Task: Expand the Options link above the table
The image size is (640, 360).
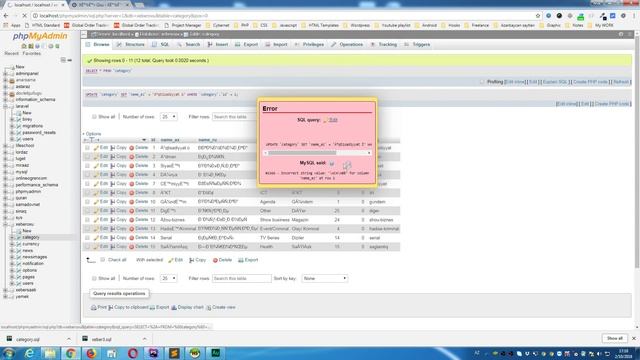Action: click(x=93, y=134)
